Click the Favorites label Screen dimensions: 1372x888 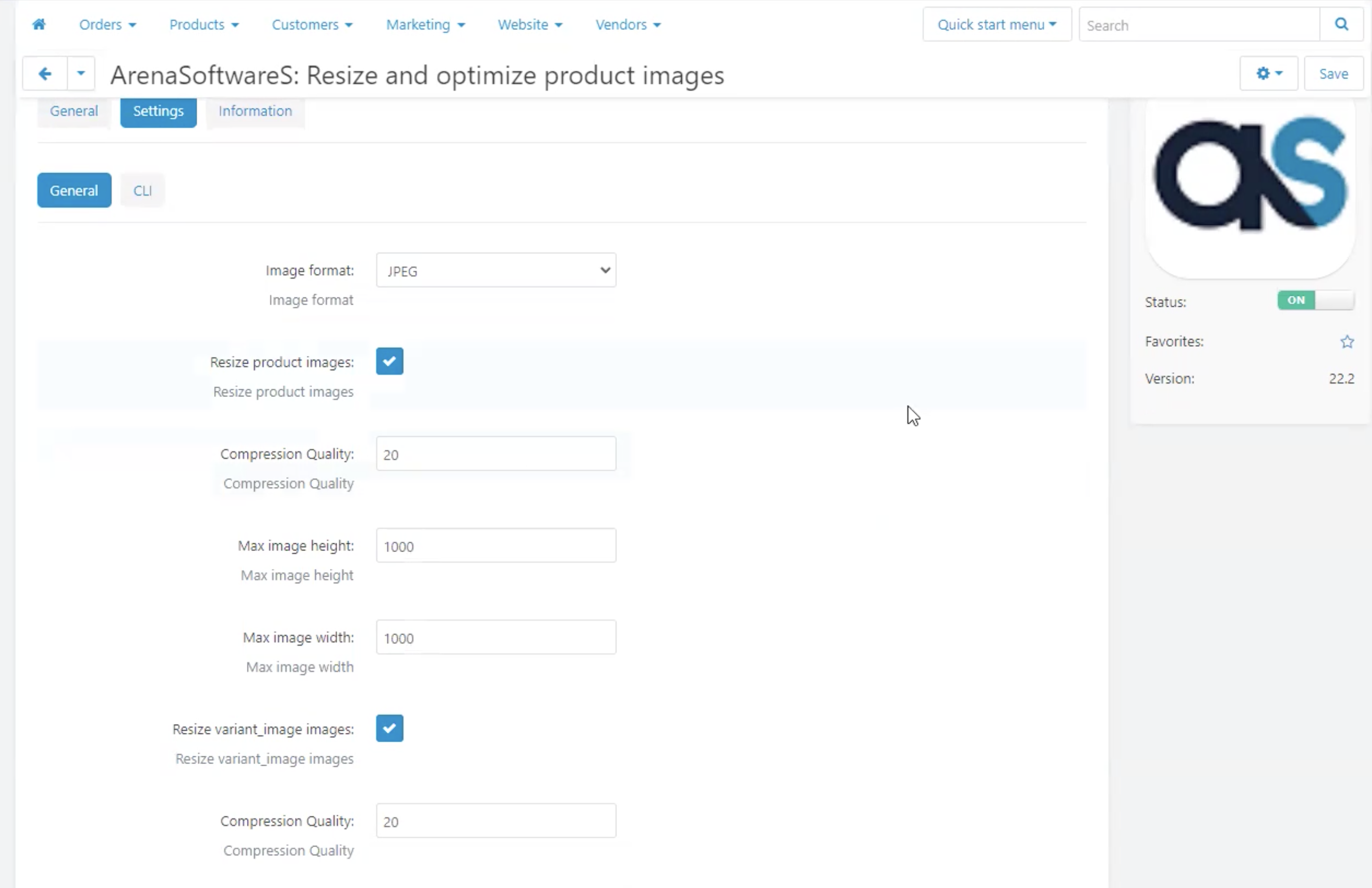pyautogui.click(x=1174, y=342)
